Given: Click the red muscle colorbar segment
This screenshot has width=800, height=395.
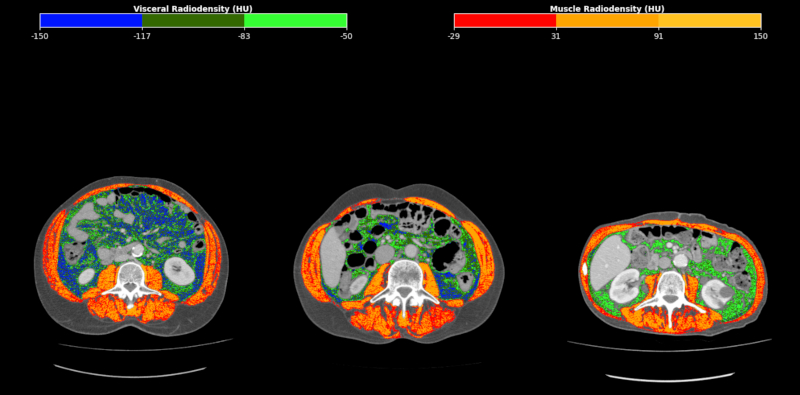Looking at the screenshot, I should [505, 20].
